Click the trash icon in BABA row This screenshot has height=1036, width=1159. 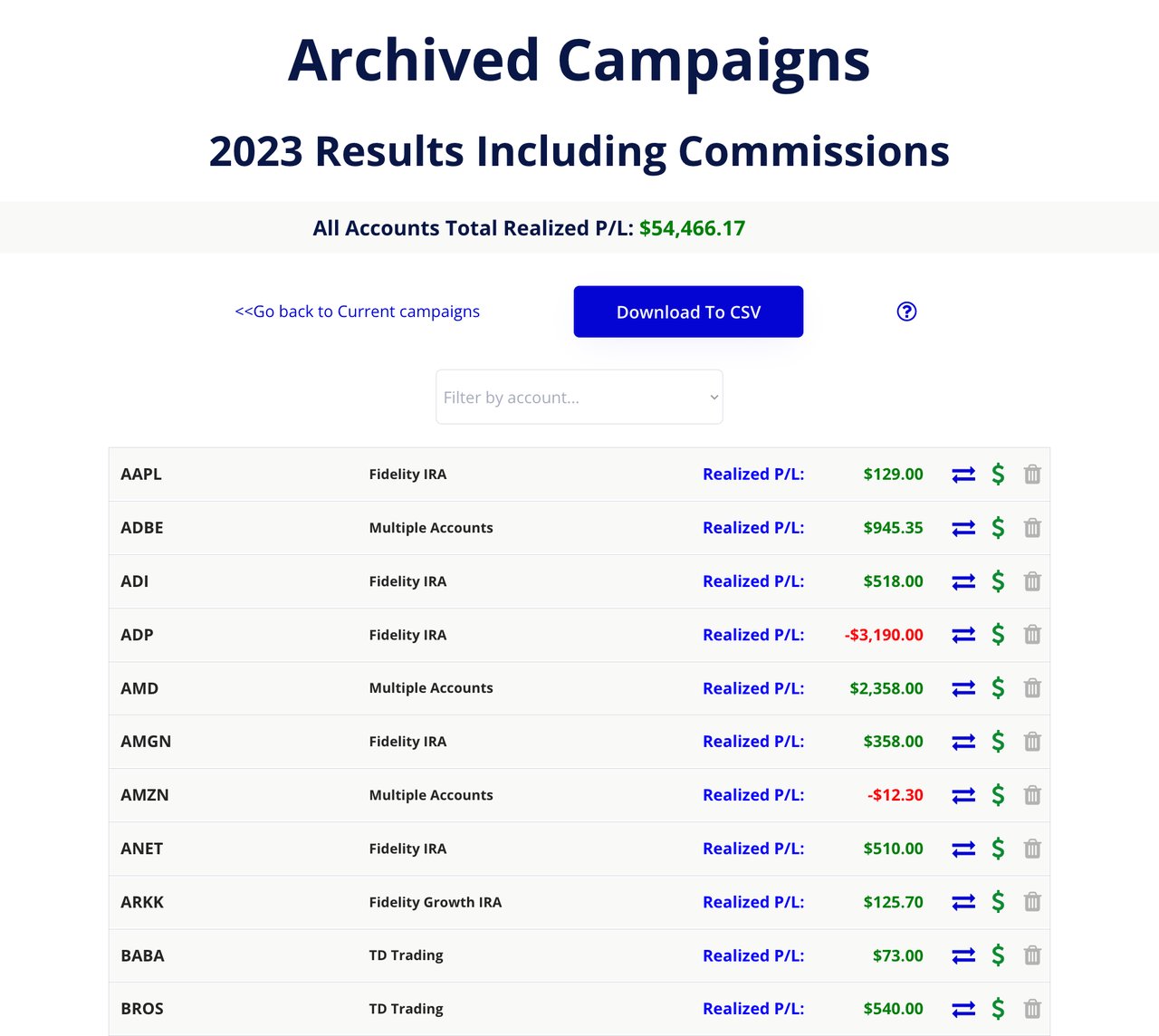(x=1032, y=955)
